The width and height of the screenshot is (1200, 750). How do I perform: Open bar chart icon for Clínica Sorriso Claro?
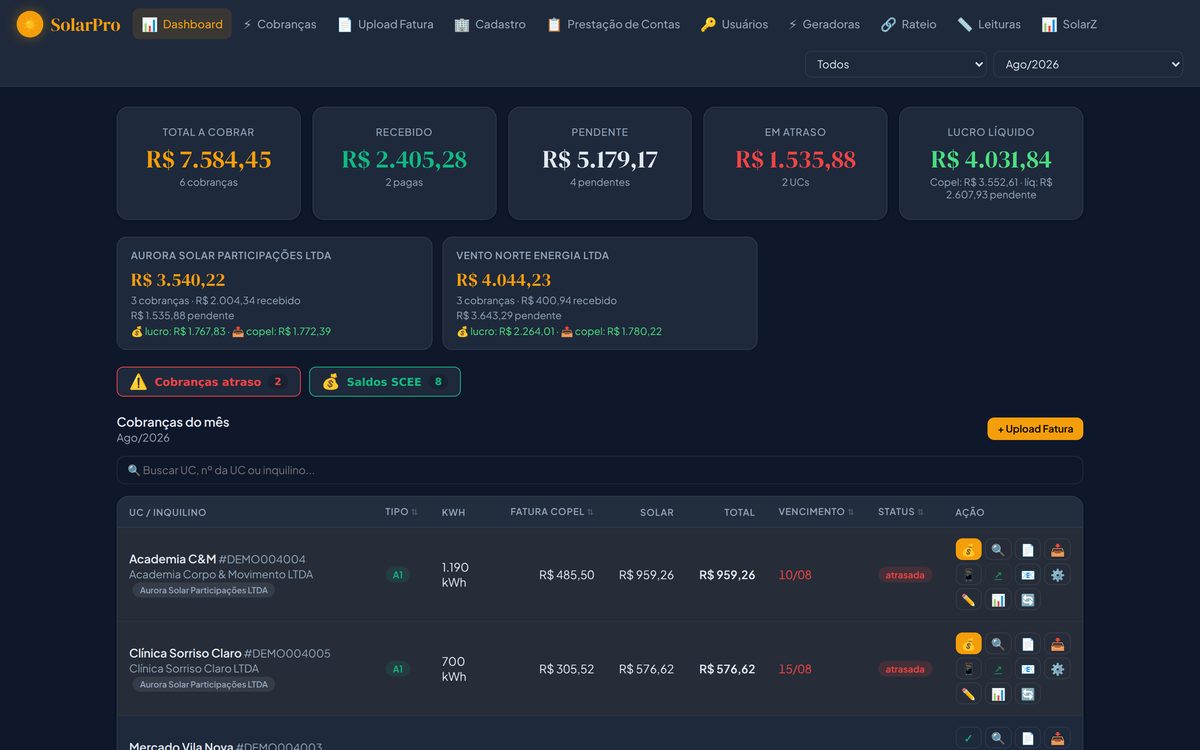pos(998,694)
